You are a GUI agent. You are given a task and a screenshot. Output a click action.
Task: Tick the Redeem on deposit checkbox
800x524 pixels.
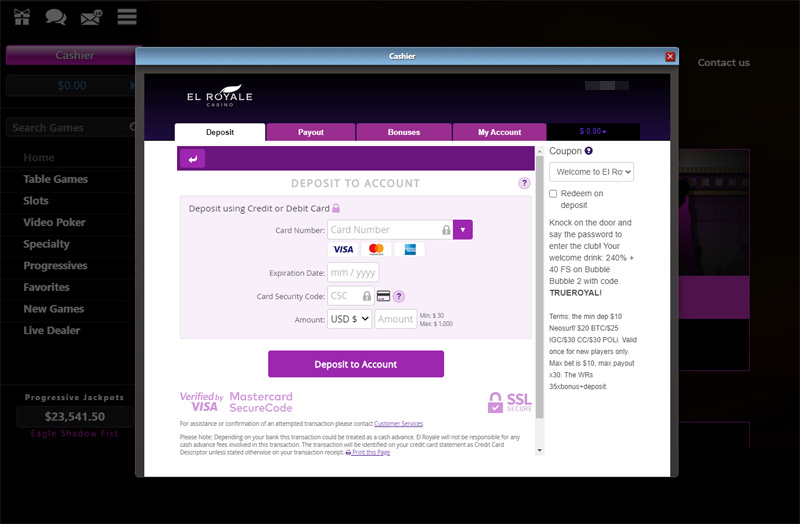553,193
